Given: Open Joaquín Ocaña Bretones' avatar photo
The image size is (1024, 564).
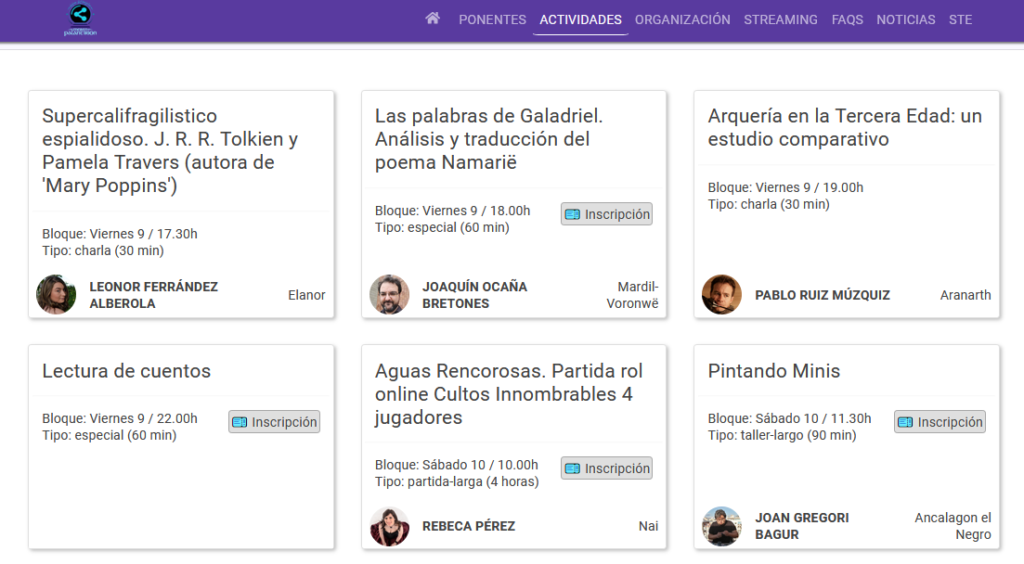Looking at the screenshot, I should (389, 294).
